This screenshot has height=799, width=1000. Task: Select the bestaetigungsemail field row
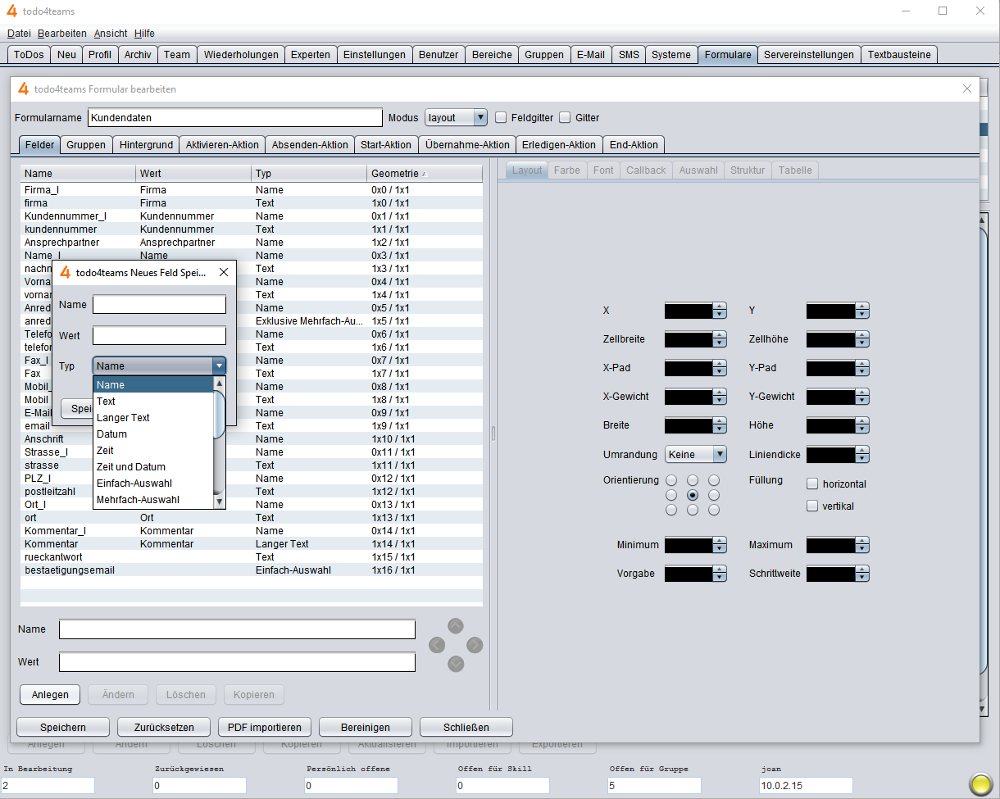252,570
